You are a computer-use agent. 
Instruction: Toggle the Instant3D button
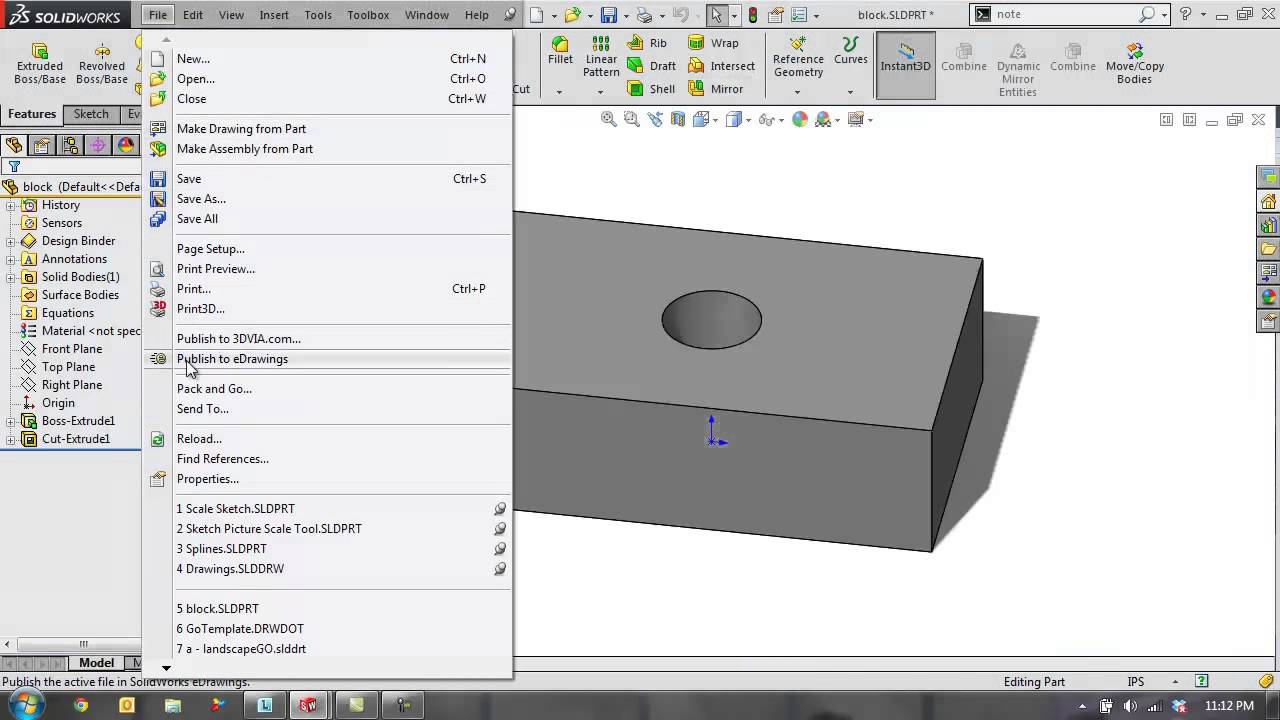coord(906,65)
